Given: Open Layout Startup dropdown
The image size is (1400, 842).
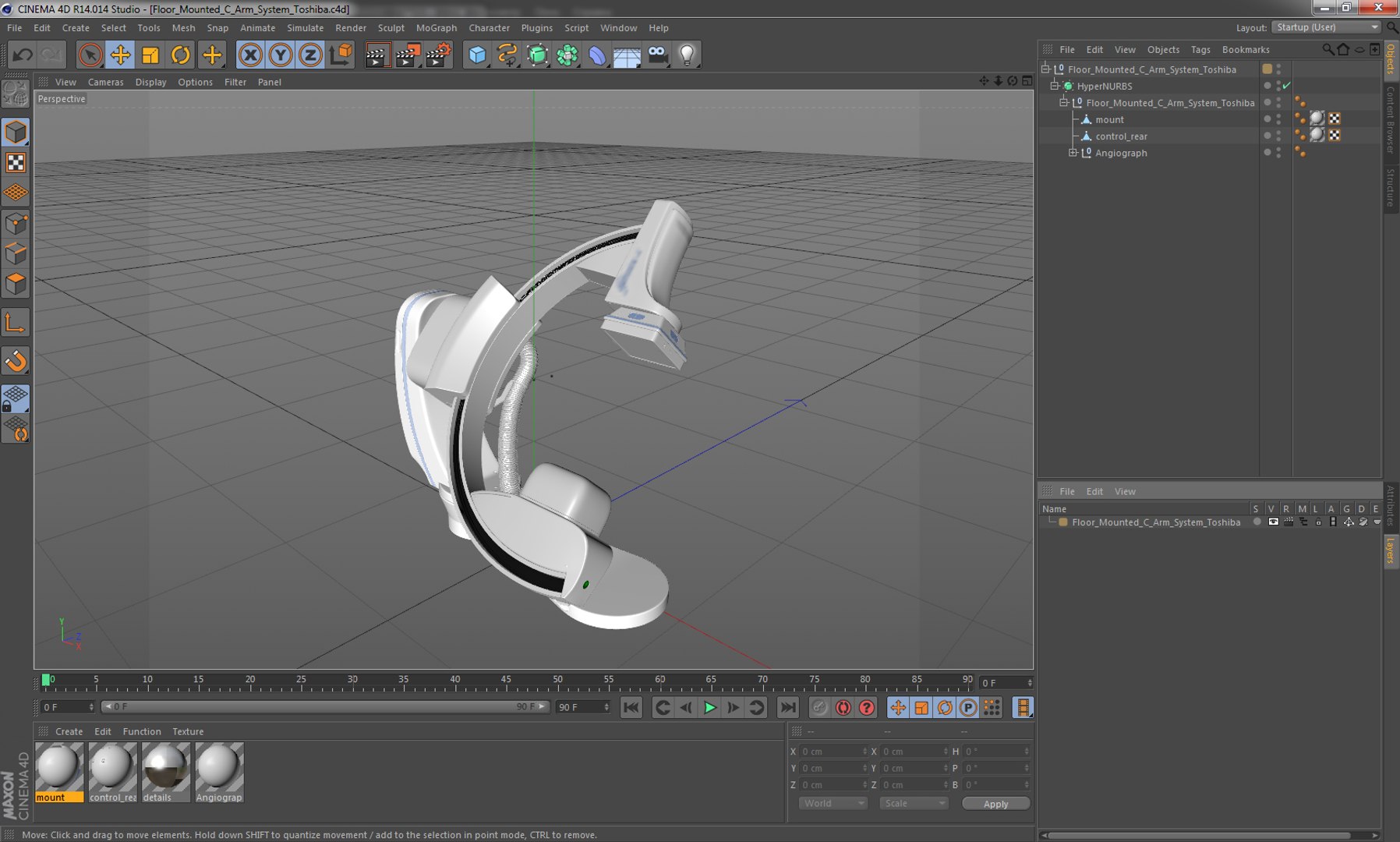Looking at the screenshot, I should pyautogui.click(x=1326, y=27).
